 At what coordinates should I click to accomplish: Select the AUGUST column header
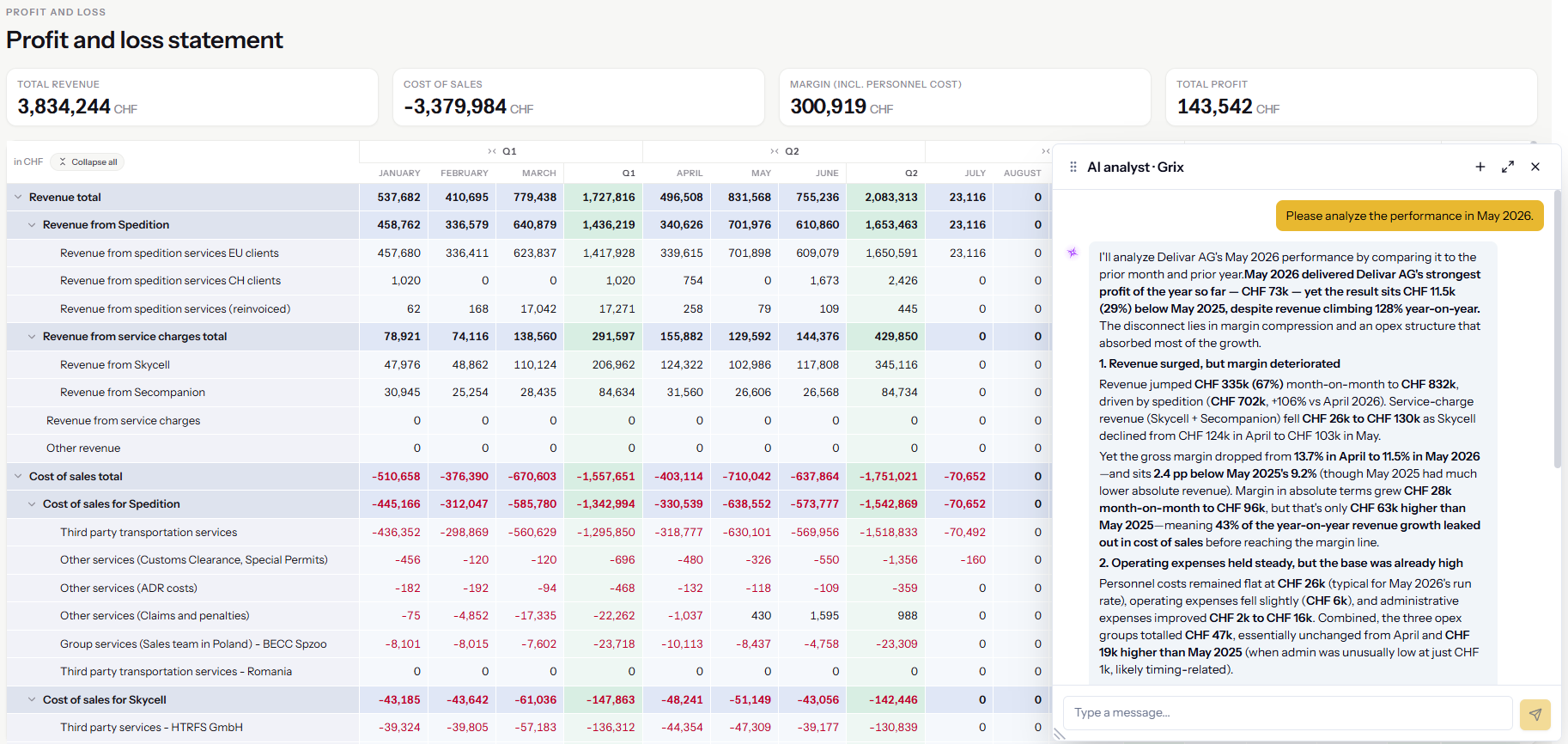[1022, 173]
